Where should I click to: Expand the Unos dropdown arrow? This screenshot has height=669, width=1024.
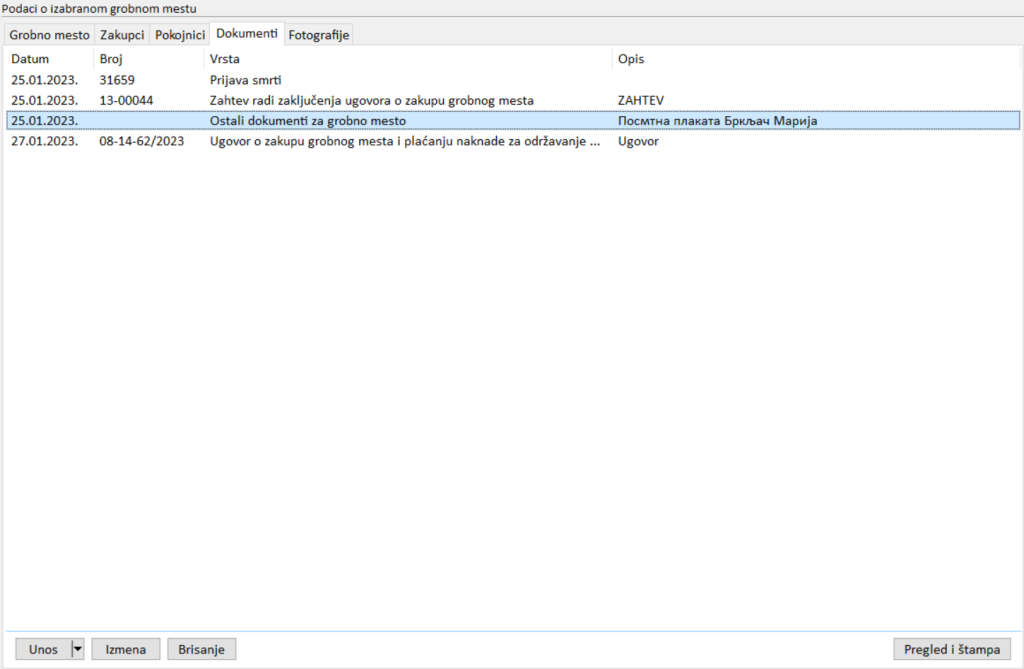click(x=78, y=650)
